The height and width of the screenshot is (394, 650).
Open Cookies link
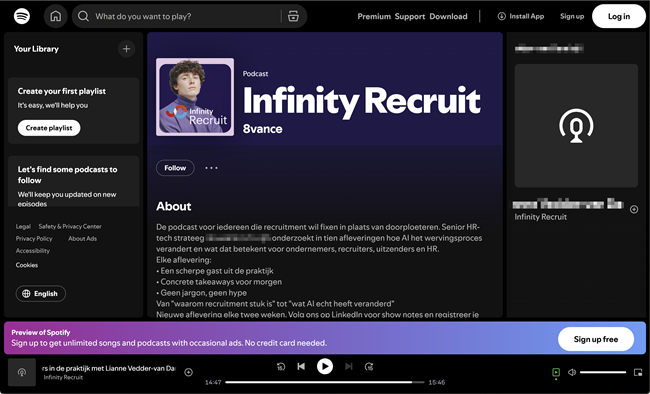(x=27, y=265)
